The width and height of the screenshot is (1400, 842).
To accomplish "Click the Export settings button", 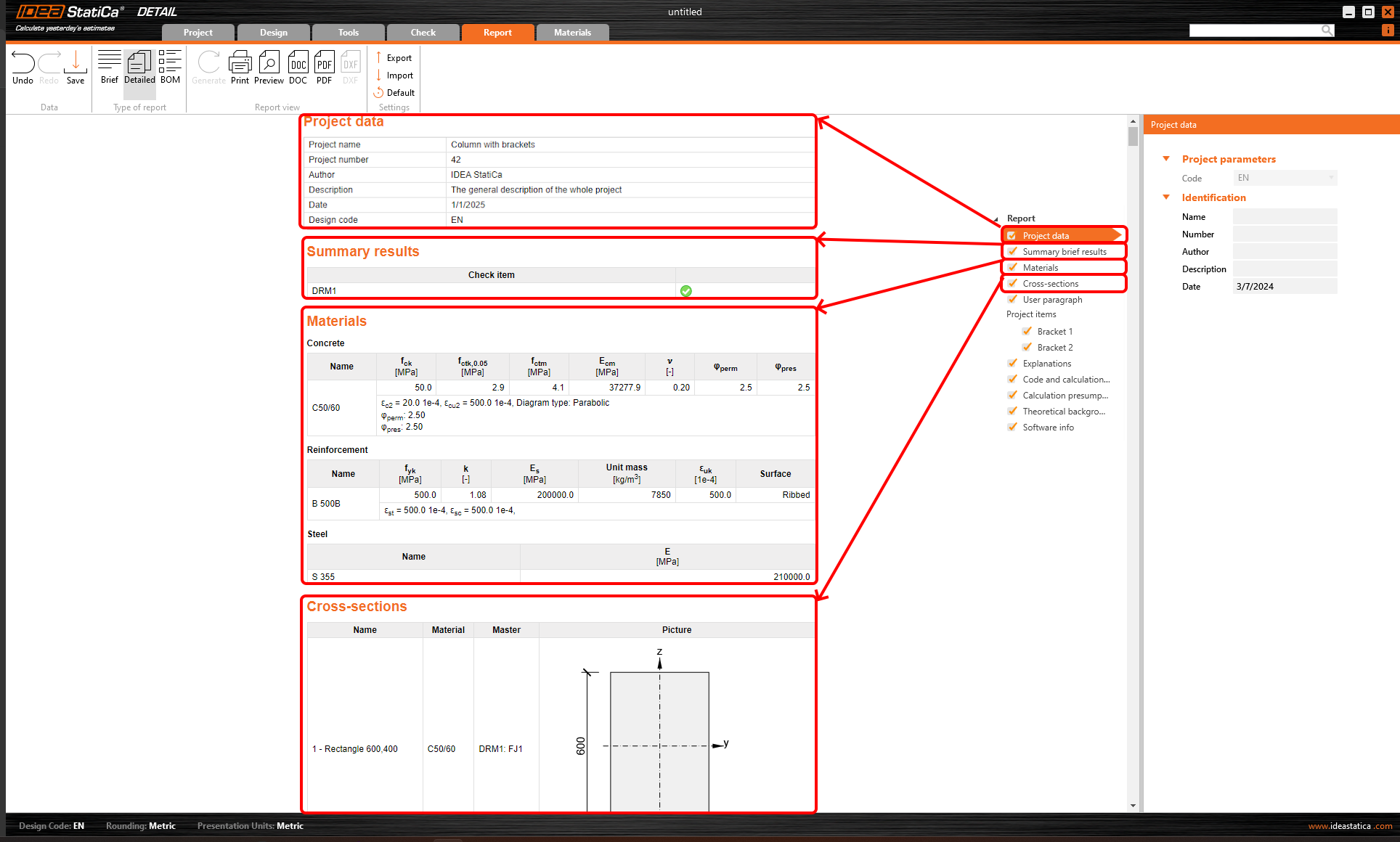I will tap(394, 58).
